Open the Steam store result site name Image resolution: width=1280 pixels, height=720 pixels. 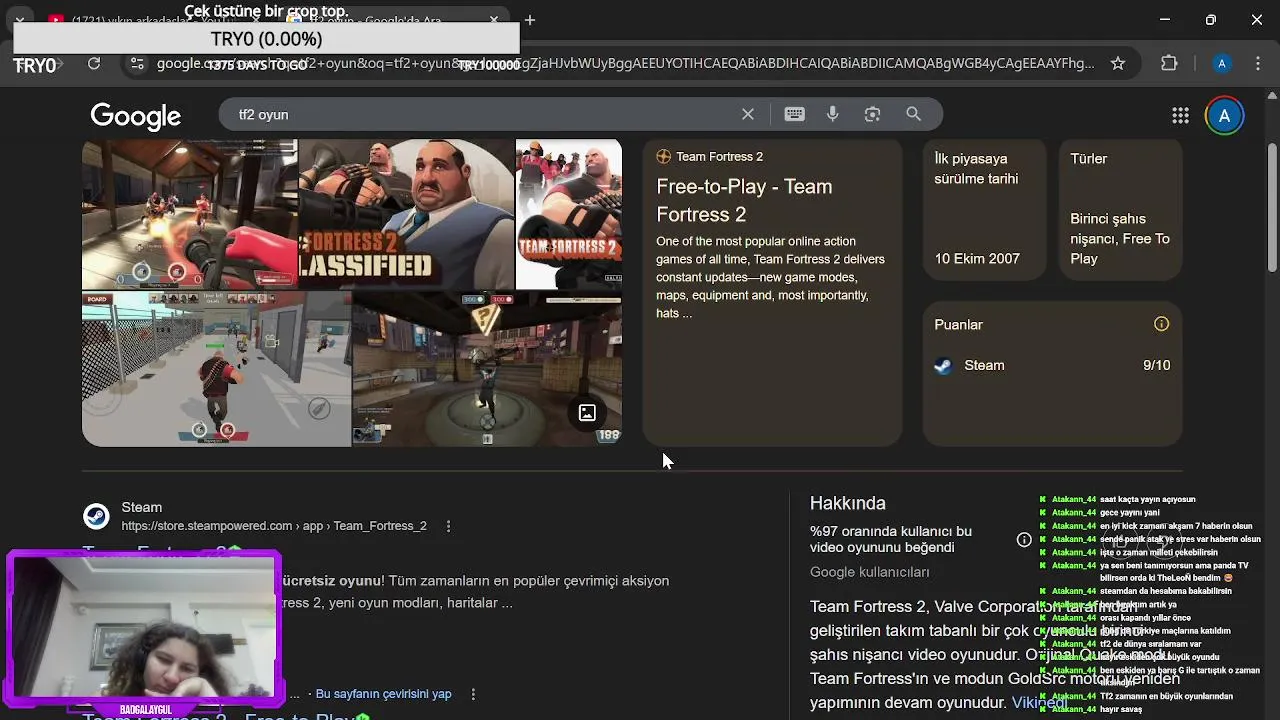coord(141,507)
